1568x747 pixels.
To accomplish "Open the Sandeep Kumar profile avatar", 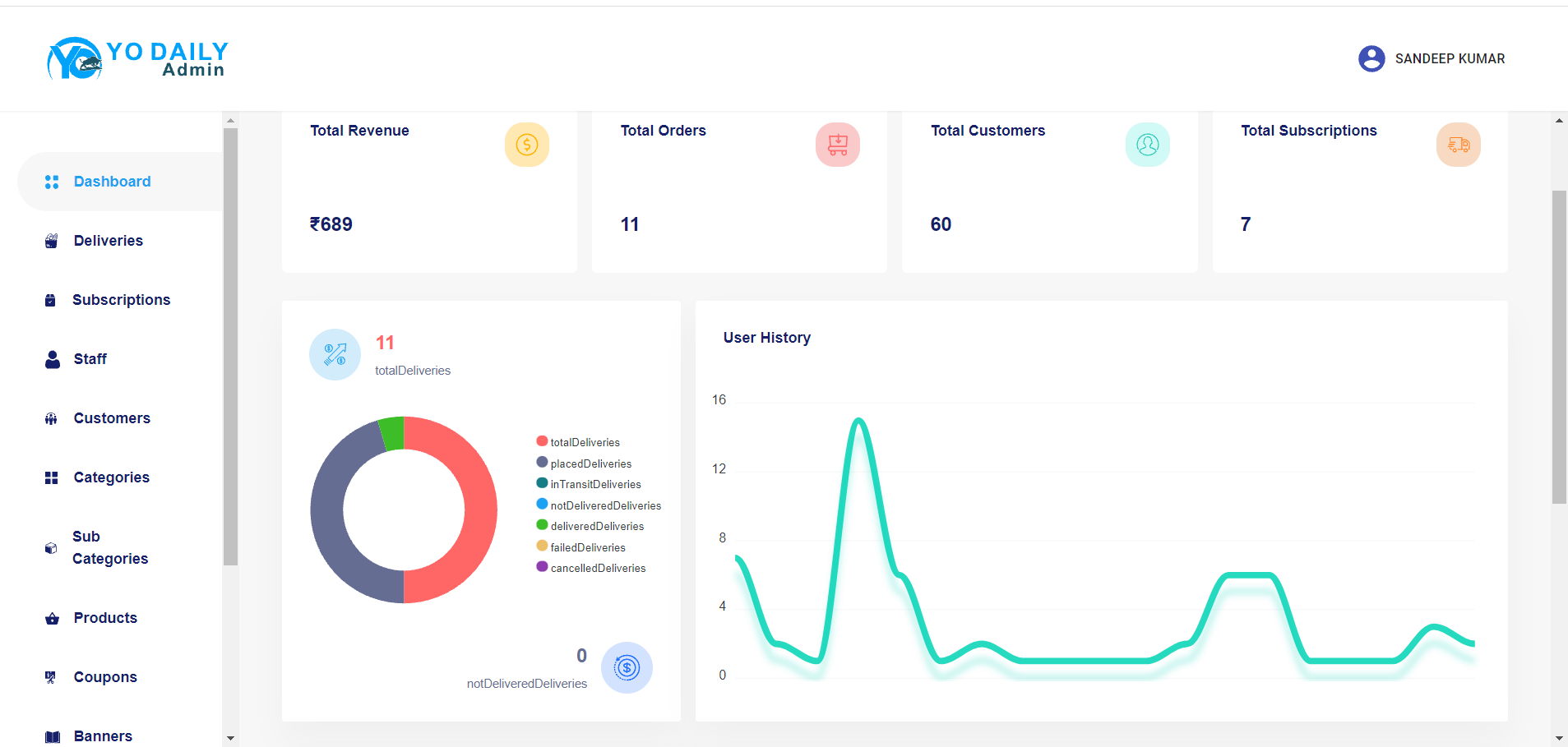I will 1371,59.
